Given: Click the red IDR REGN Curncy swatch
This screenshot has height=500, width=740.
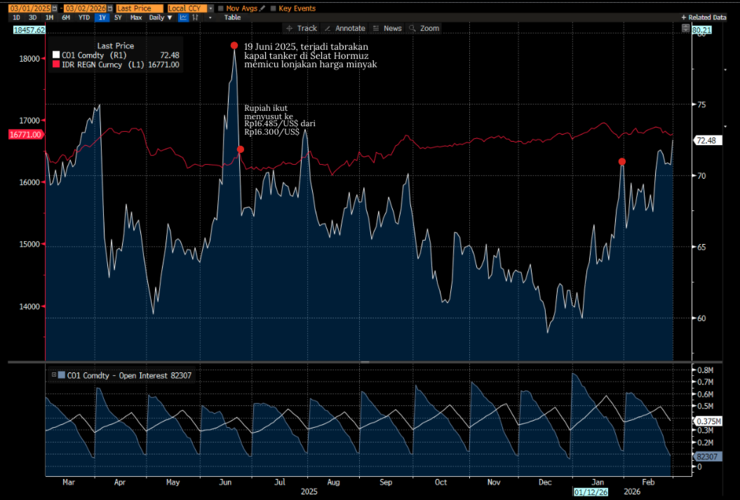Looking at the screenshot, I should (x=56, y=65).
